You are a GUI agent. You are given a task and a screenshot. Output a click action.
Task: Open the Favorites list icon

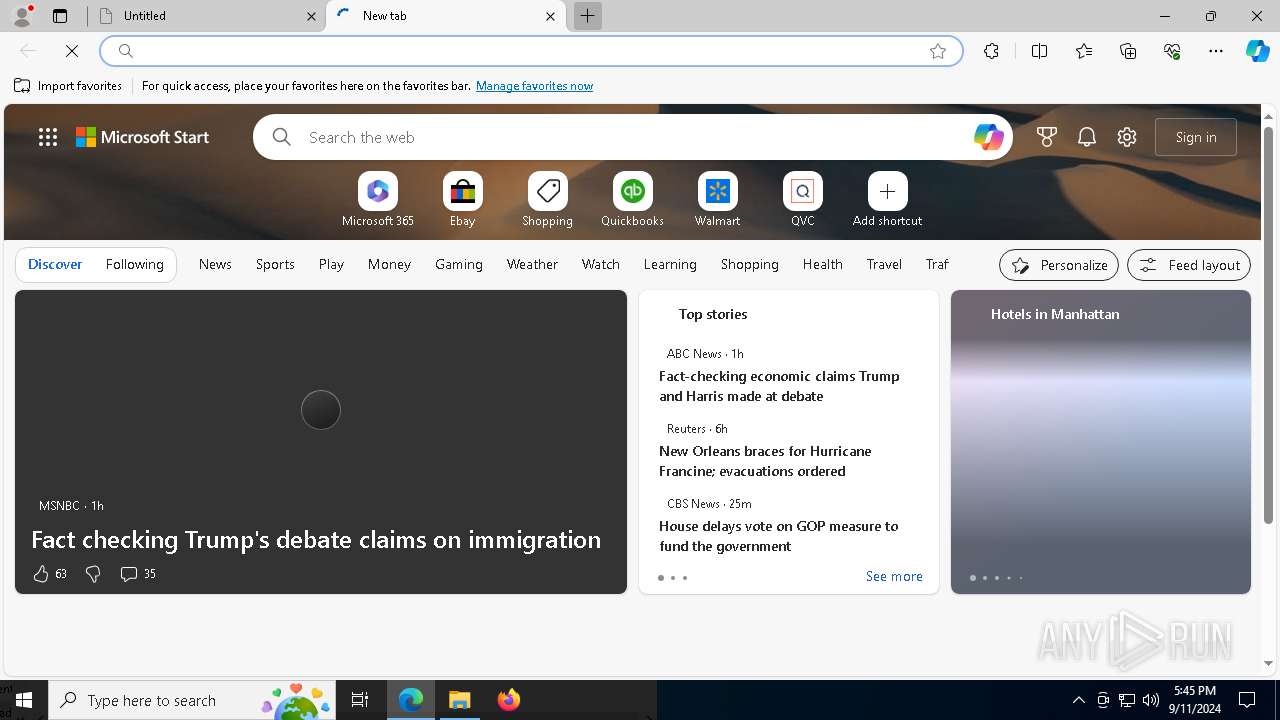[1084, 51]
